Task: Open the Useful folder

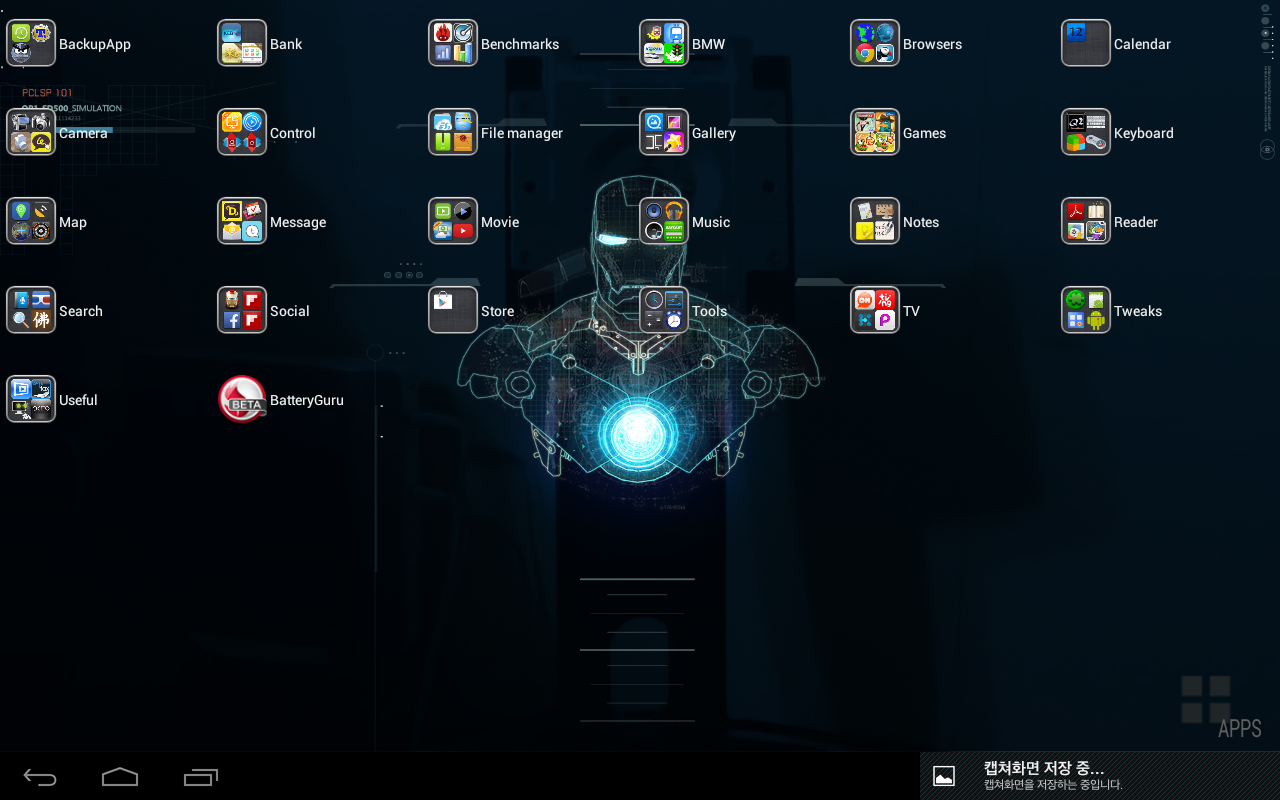Action: pyautogui.click(x=31, y=399)
